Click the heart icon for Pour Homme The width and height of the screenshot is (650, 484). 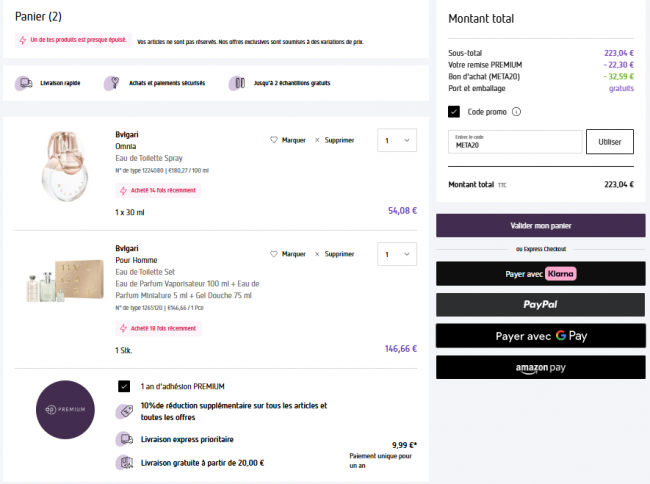click(x=275, y=254)
